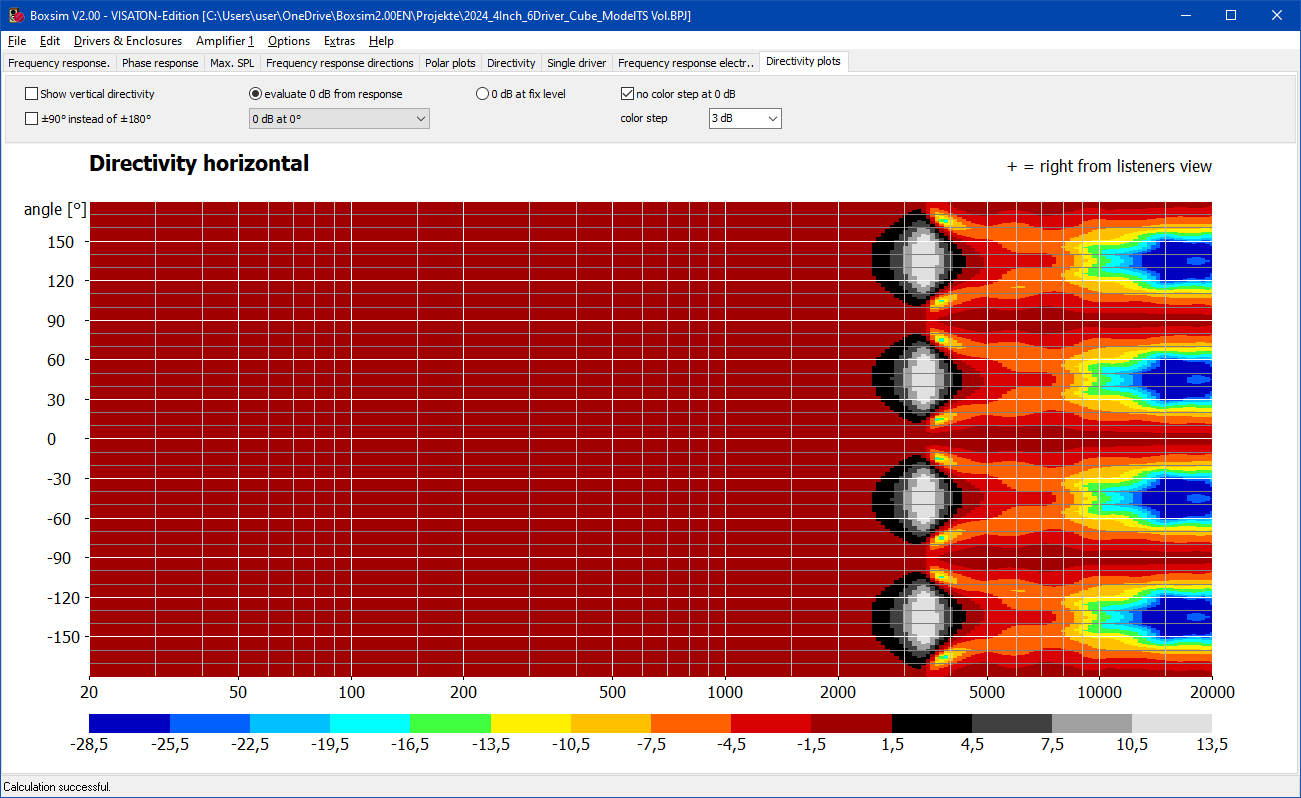Toggle ±90° instead of ±180° checkbox
Screen dimensions: 1301x798
[88, 118]
